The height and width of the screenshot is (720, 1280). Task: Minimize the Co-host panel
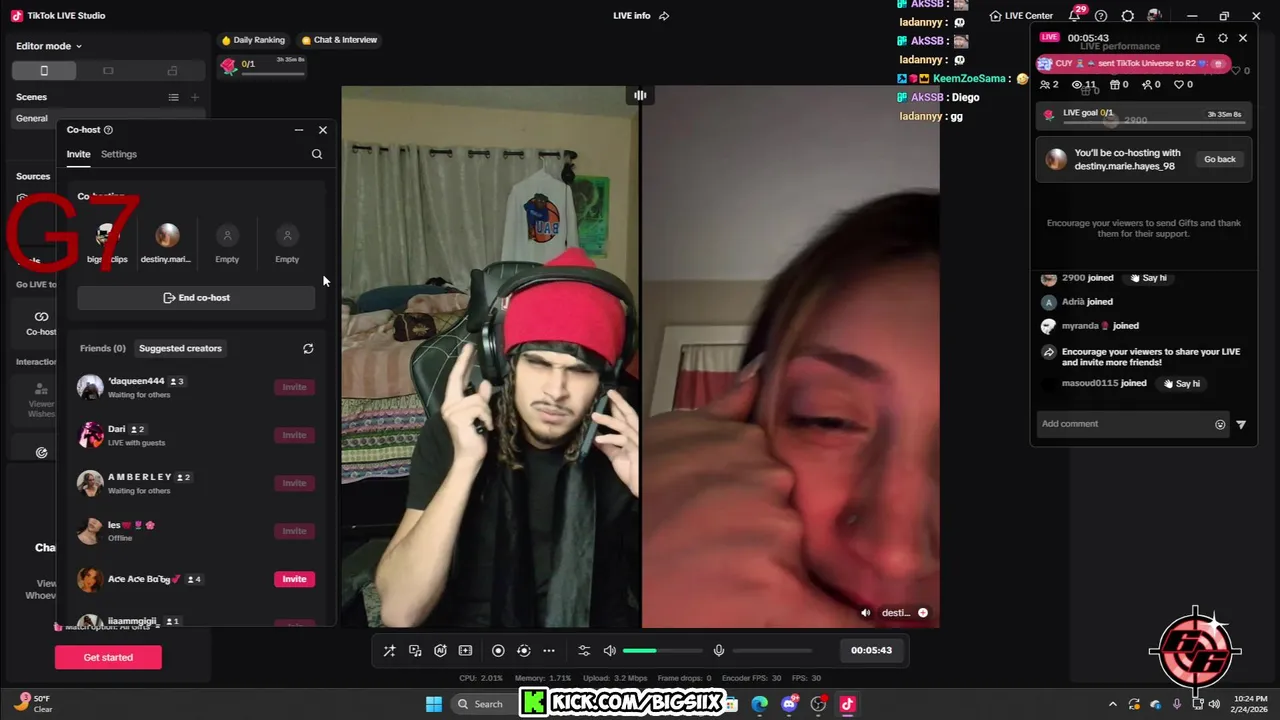[x=298, y=130]
